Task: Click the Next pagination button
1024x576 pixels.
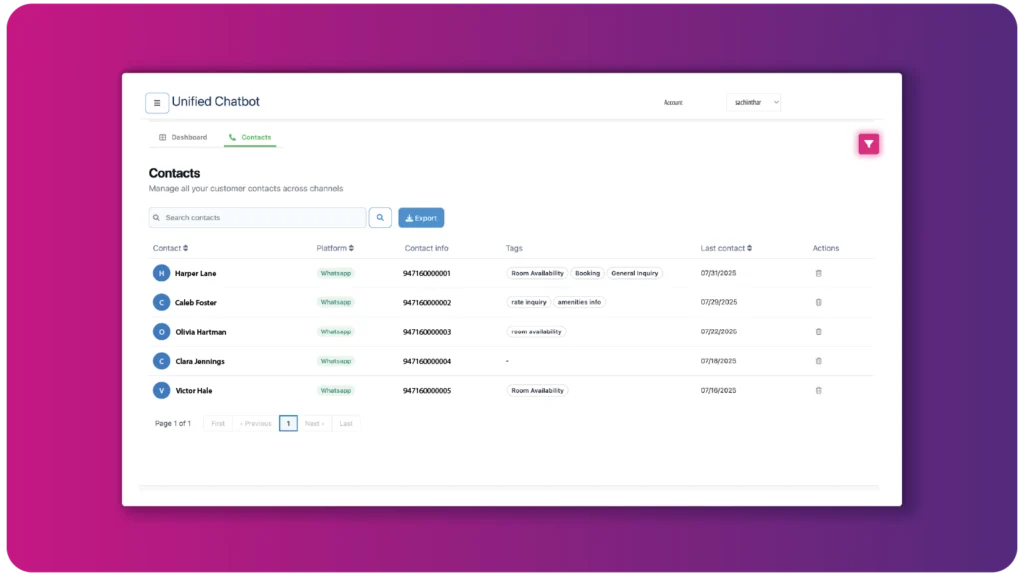Action: (x=314, y=424)
